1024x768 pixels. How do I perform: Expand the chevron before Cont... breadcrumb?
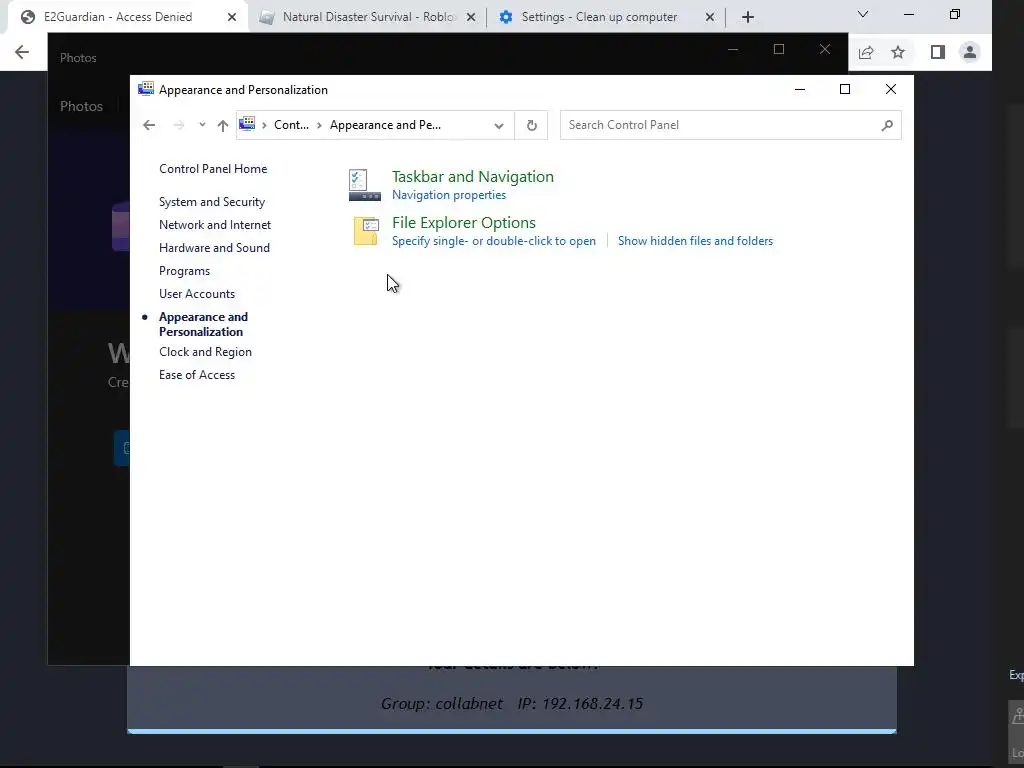(264, 125)
